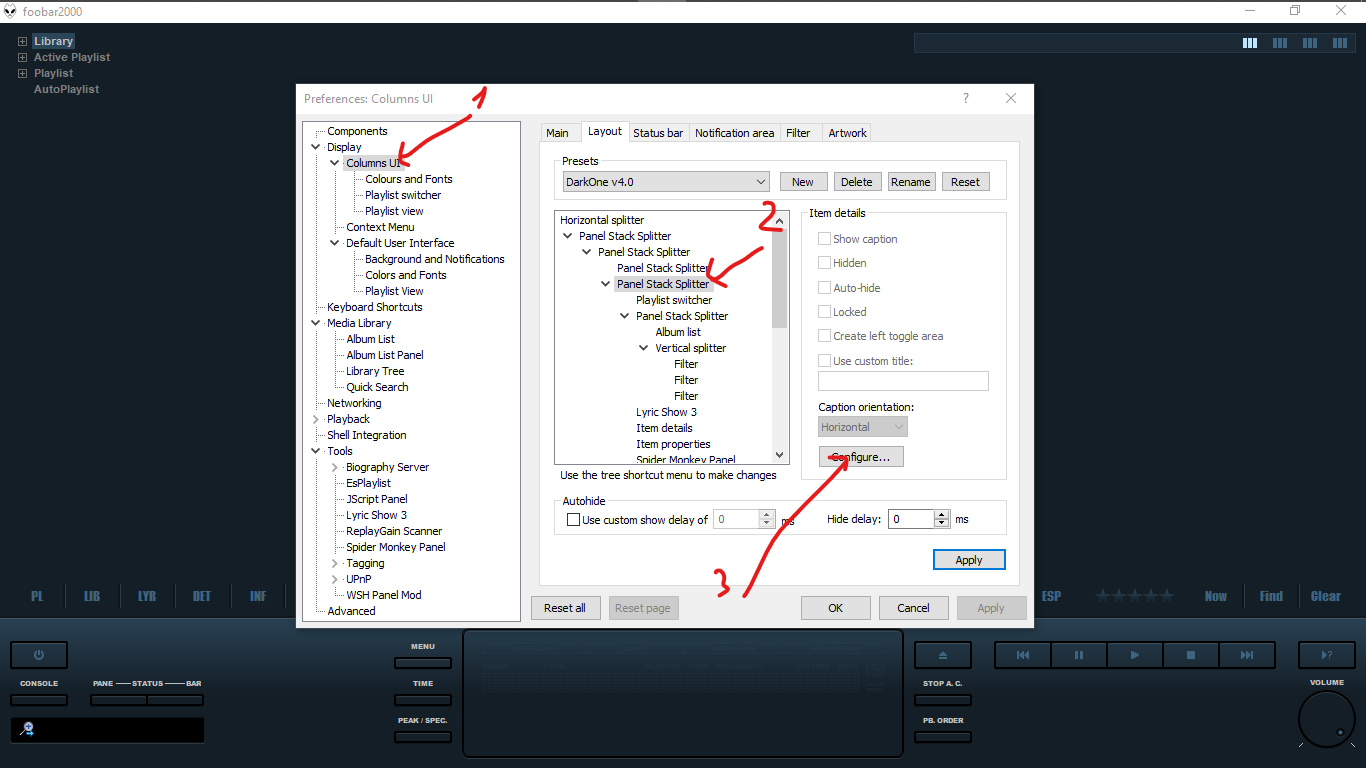
Task: Expand the Library node in main window
Action: click(22, 41)
